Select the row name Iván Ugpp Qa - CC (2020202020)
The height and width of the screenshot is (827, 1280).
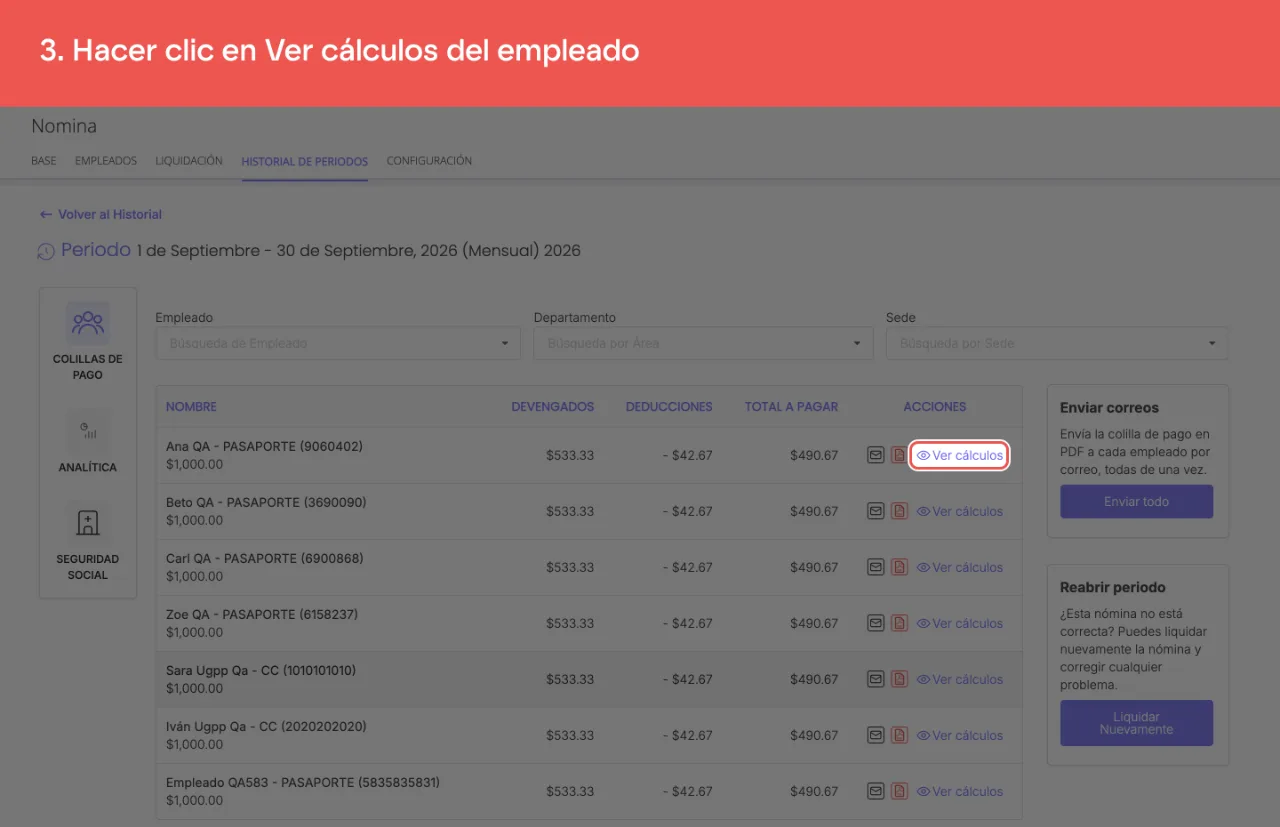[x=266, y=726]
